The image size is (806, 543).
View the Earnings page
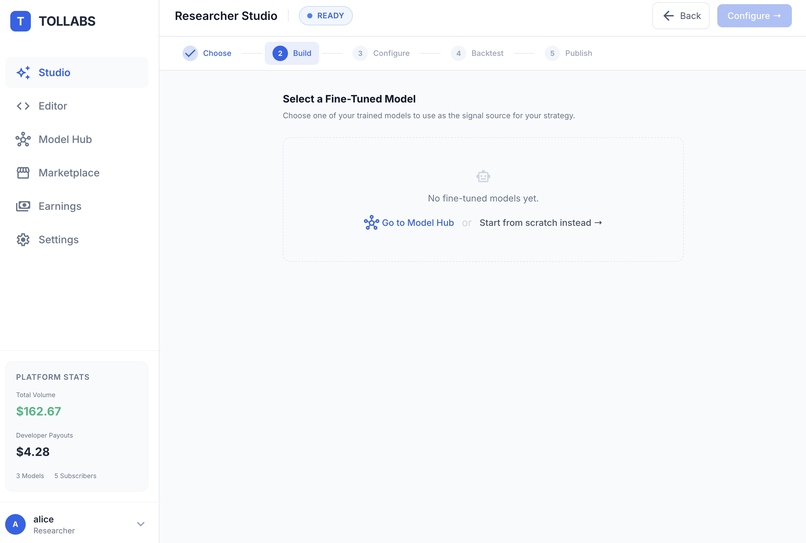point(77,206)
